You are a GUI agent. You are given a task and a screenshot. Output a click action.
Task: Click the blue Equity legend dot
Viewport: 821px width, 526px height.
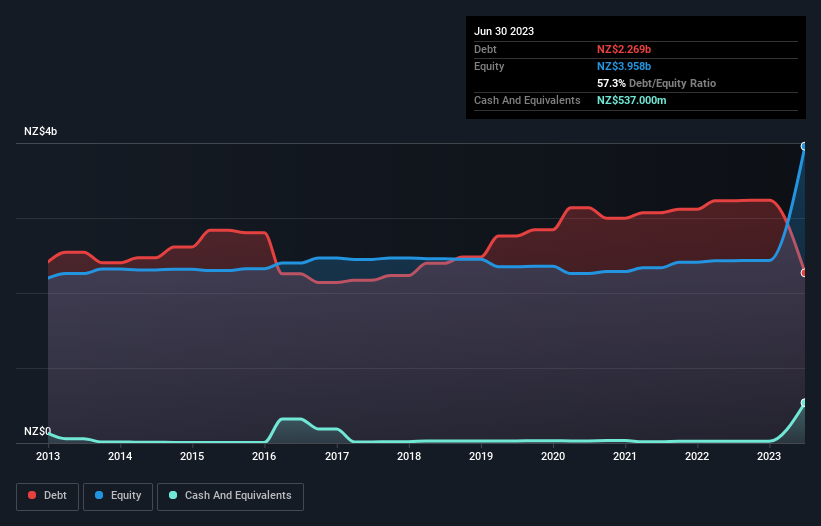(x=99, y=495)
